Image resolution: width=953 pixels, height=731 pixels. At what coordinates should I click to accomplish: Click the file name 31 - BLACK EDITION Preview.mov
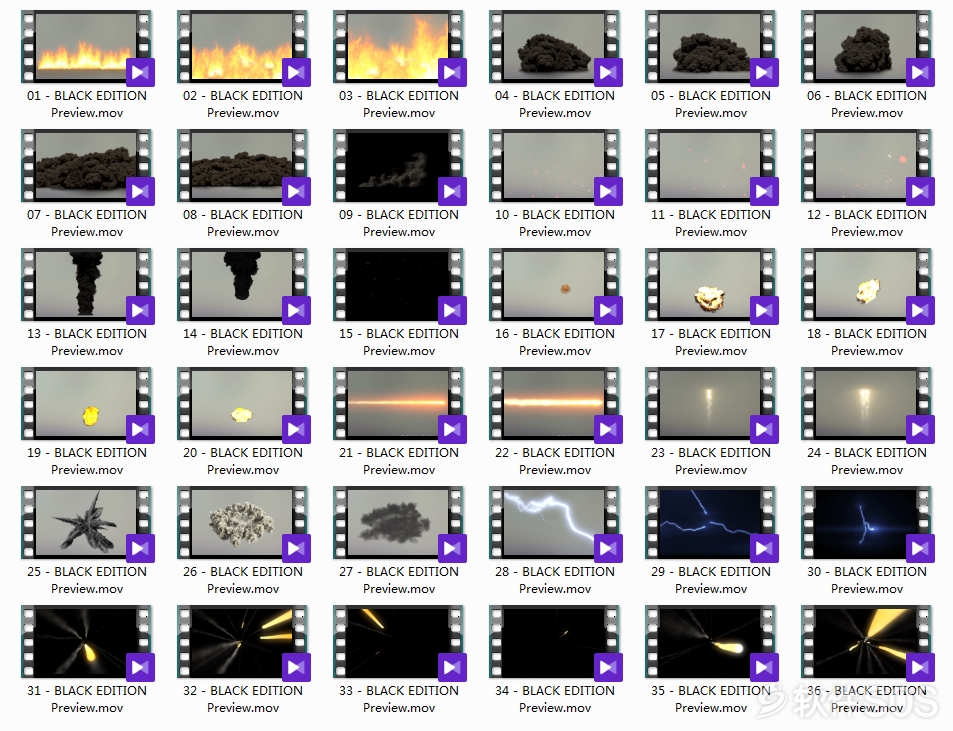(x=86, y=699)
